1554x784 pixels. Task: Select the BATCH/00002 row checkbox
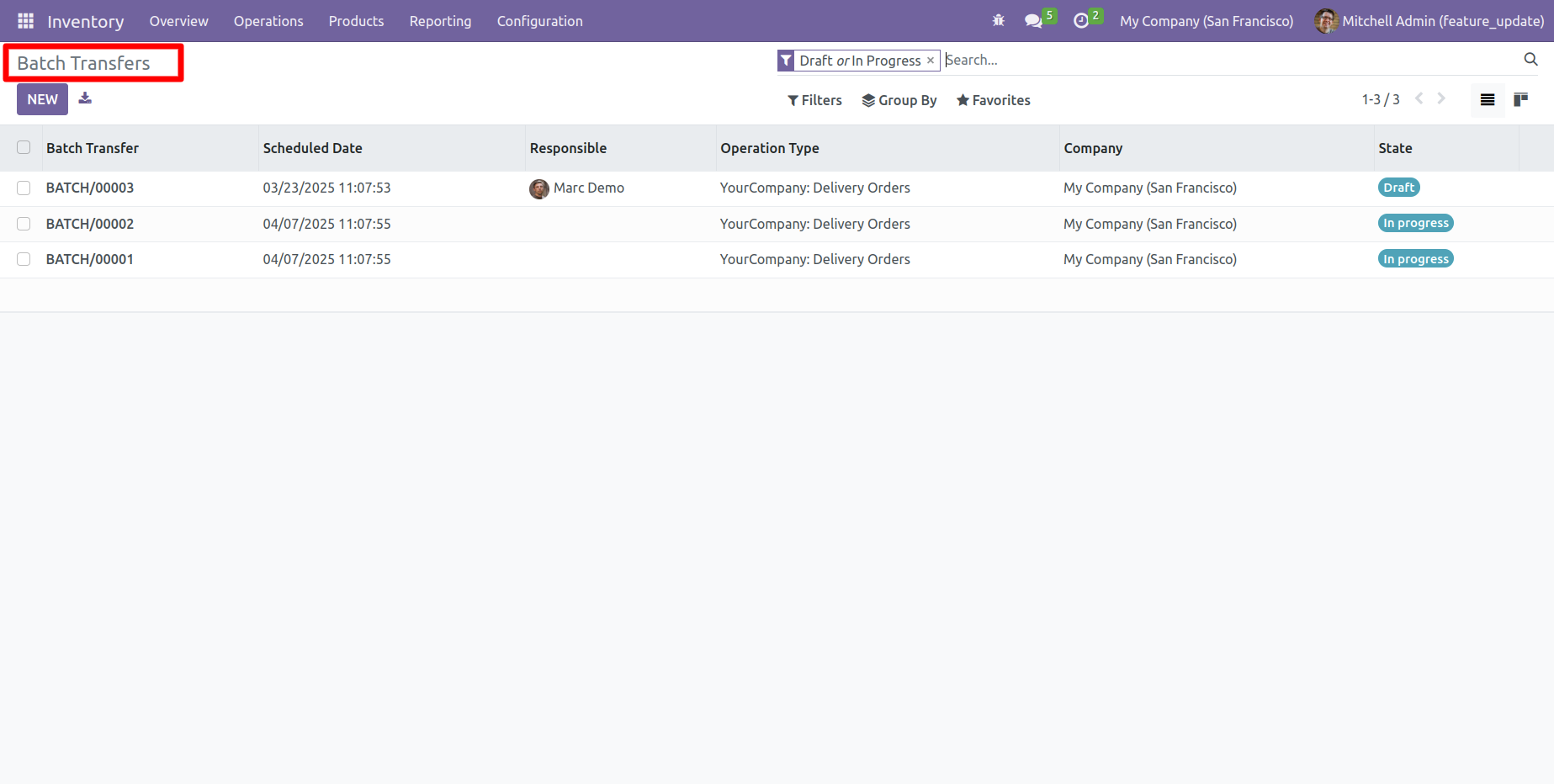[24, 224]
